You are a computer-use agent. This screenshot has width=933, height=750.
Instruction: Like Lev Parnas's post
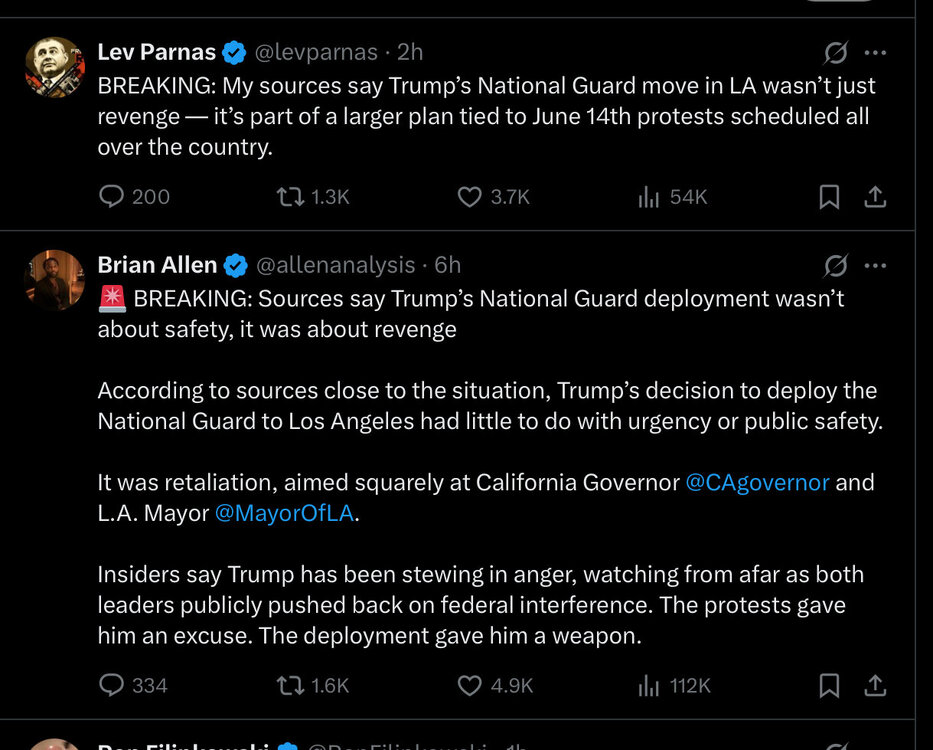pyautogui.click(x=469, y=197)
